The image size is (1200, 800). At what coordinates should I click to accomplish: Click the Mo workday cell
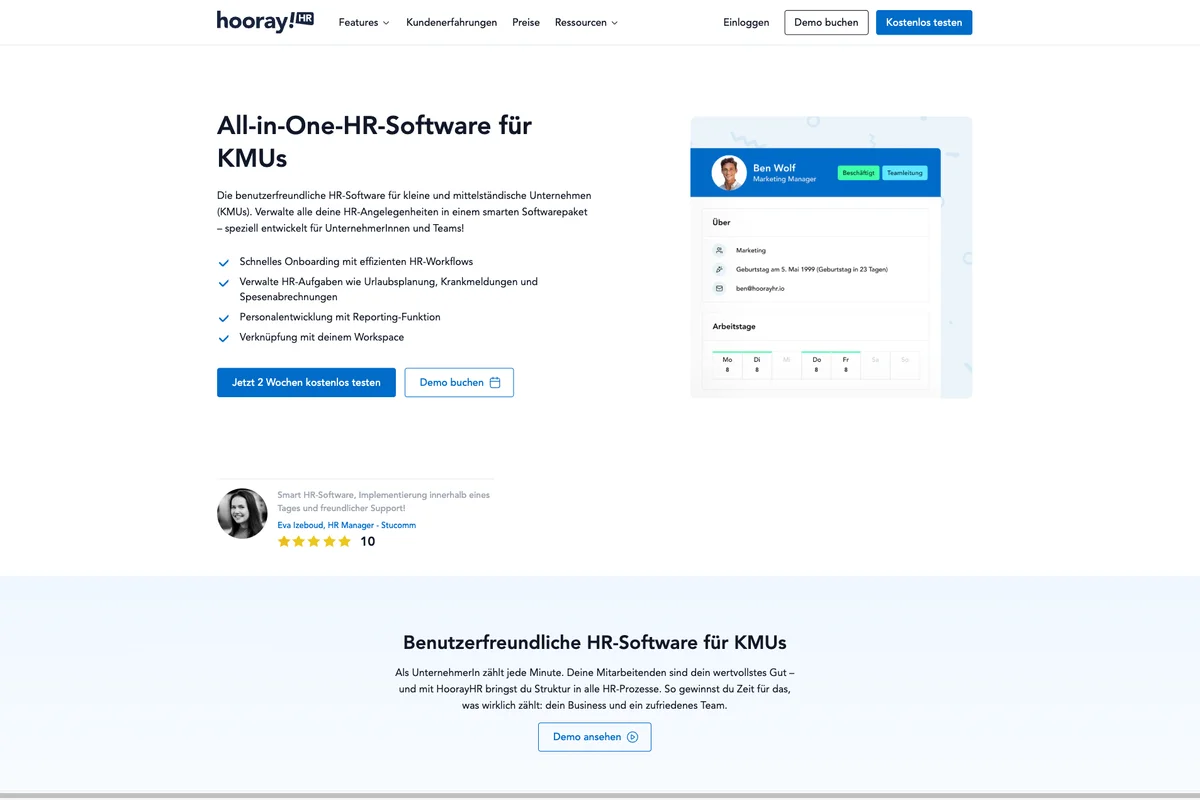click(727, 364)
